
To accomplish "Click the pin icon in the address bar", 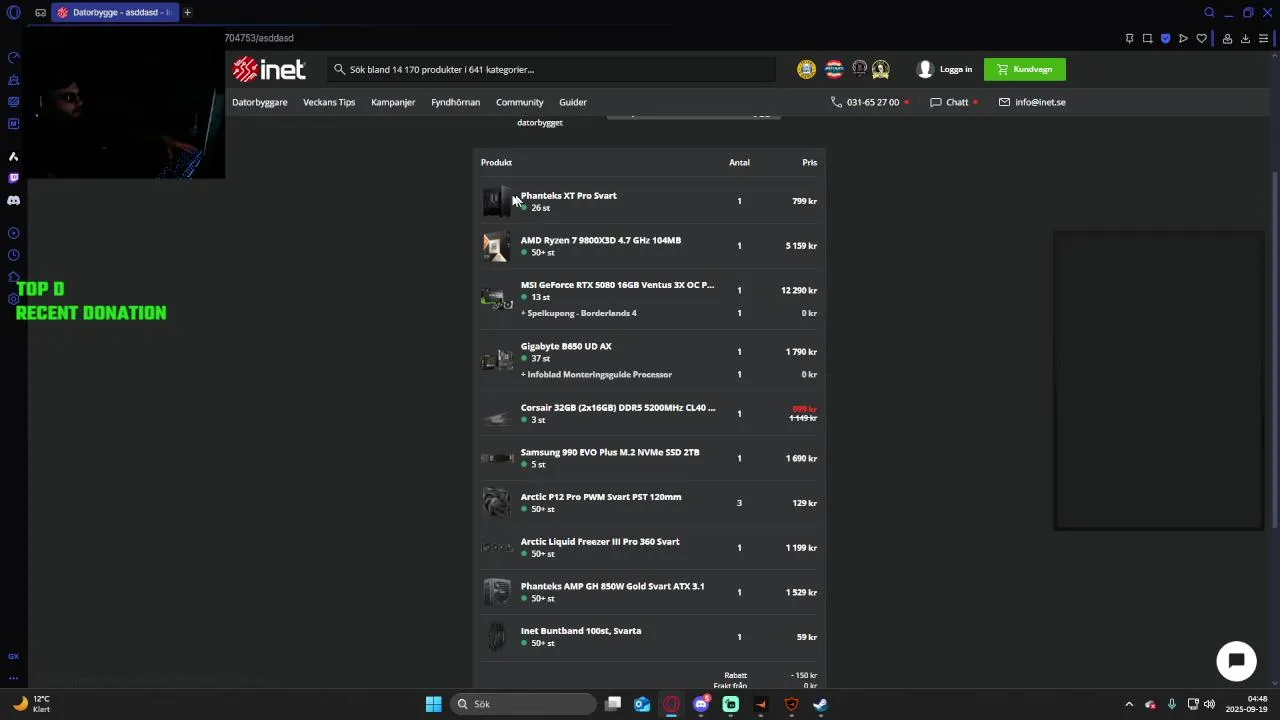I will (1129, 39).
